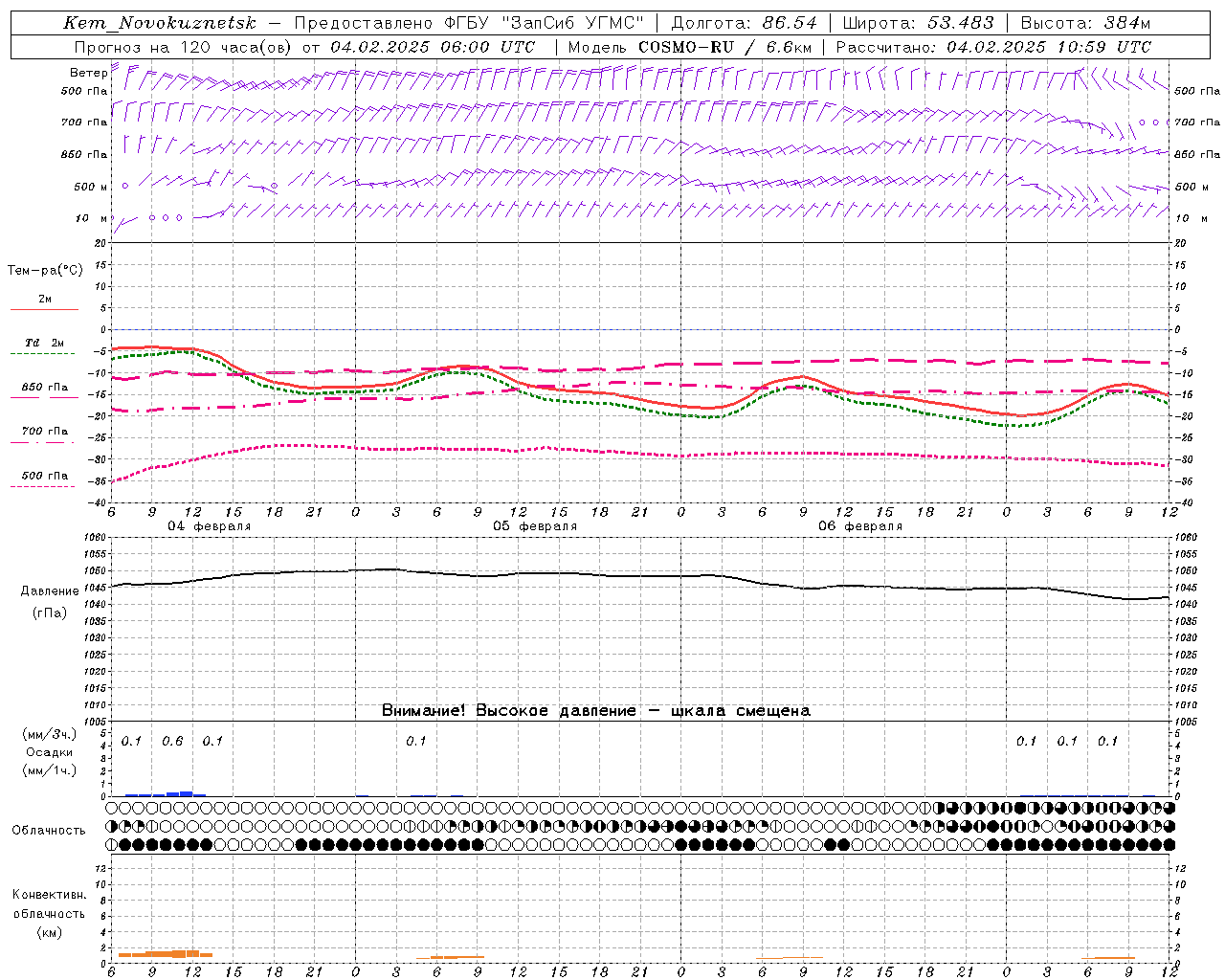Click the "(мм/1ч.)" precipitation unit label
This screenshot has height=980, width=1225.
point(50,770)
